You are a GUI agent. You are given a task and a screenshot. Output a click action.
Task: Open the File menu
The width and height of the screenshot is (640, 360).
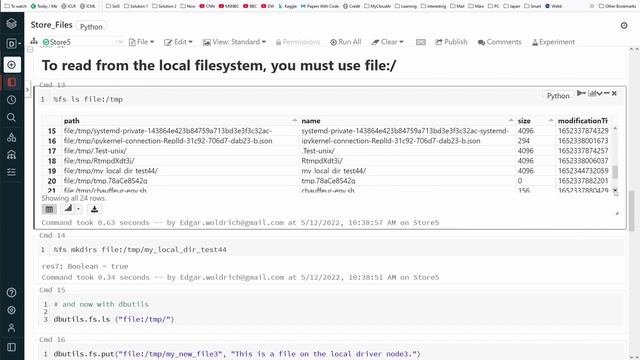pos(142,42)
